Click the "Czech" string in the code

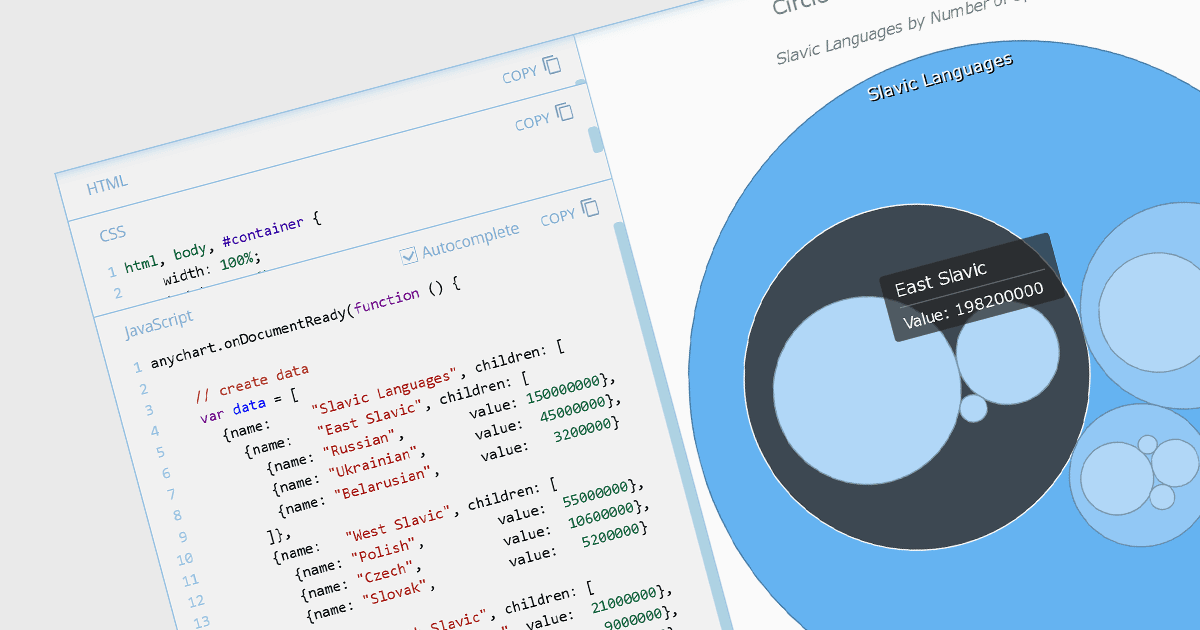tap(385, 572)
